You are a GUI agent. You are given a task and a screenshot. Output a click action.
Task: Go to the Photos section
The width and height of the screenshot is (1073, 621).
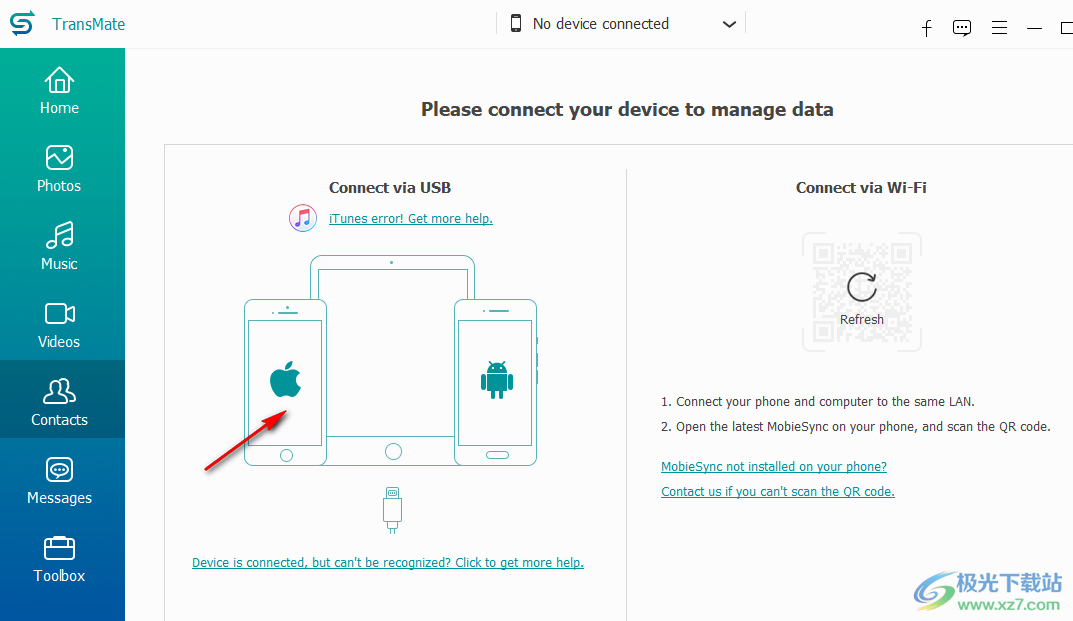tap(60, 169)
